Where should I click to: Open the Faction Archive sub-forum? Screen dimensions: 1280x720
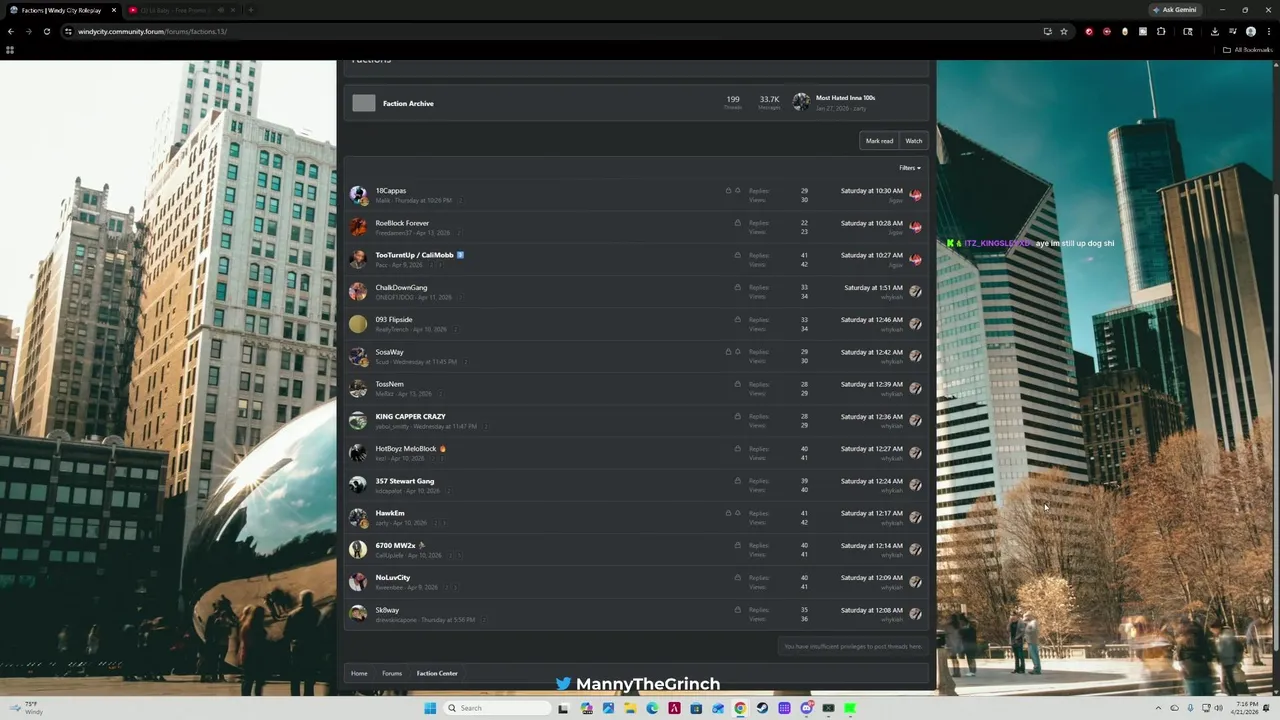tap(408, 103)
